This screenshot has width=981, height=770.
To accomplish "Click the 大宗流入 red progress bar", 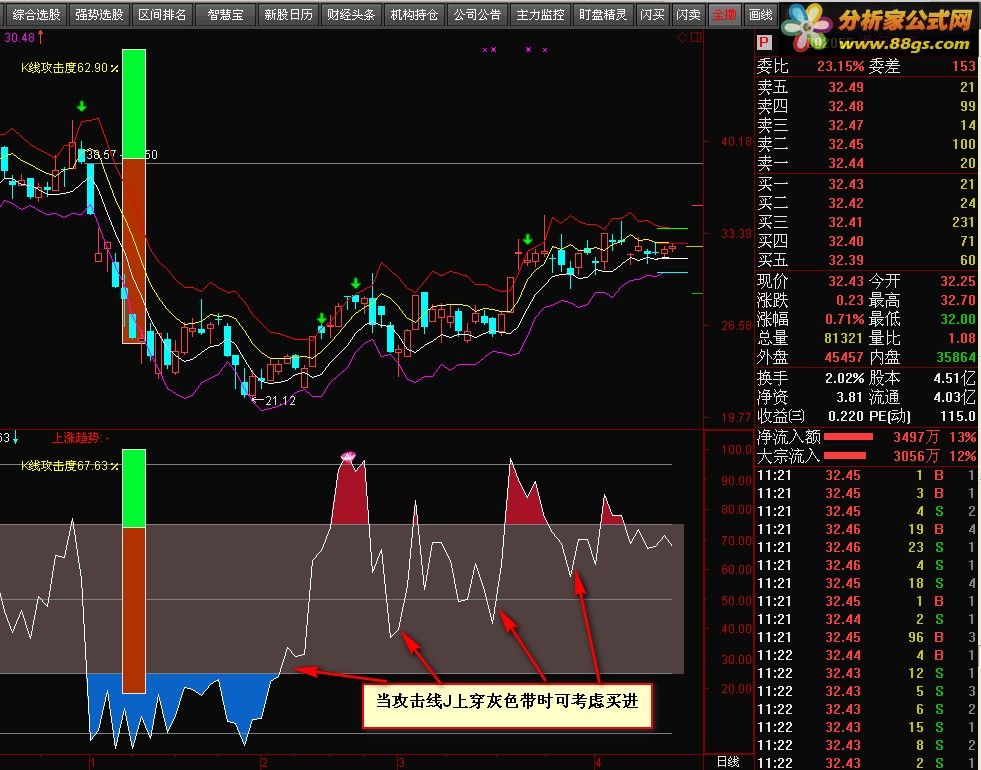I will coord(845,455).
